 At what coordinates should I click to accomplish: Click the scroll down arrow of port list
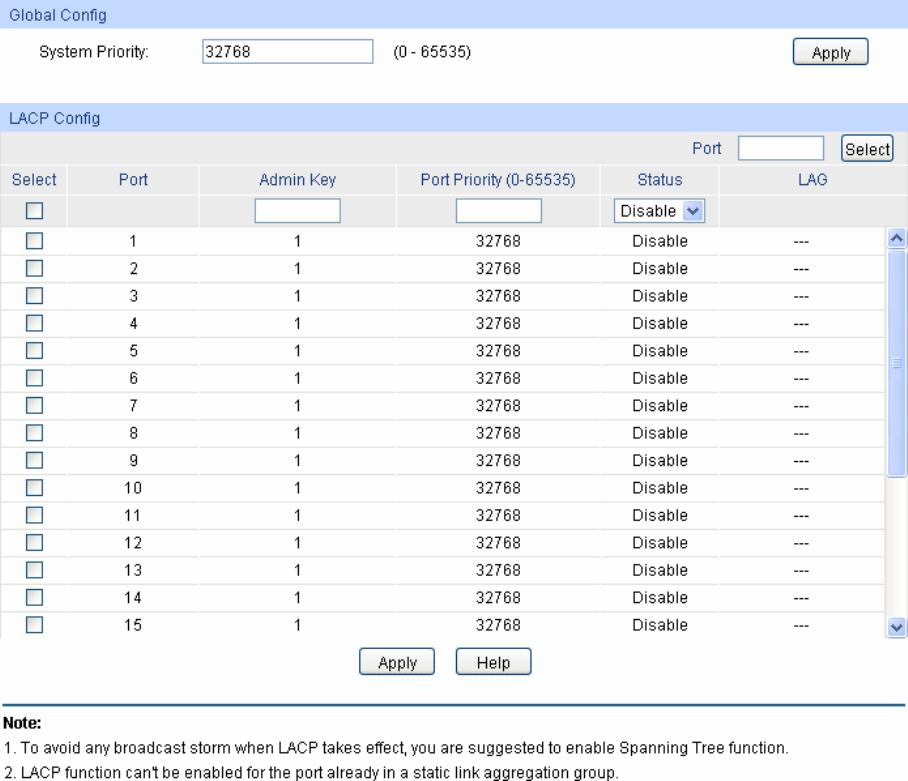point(896,627)
